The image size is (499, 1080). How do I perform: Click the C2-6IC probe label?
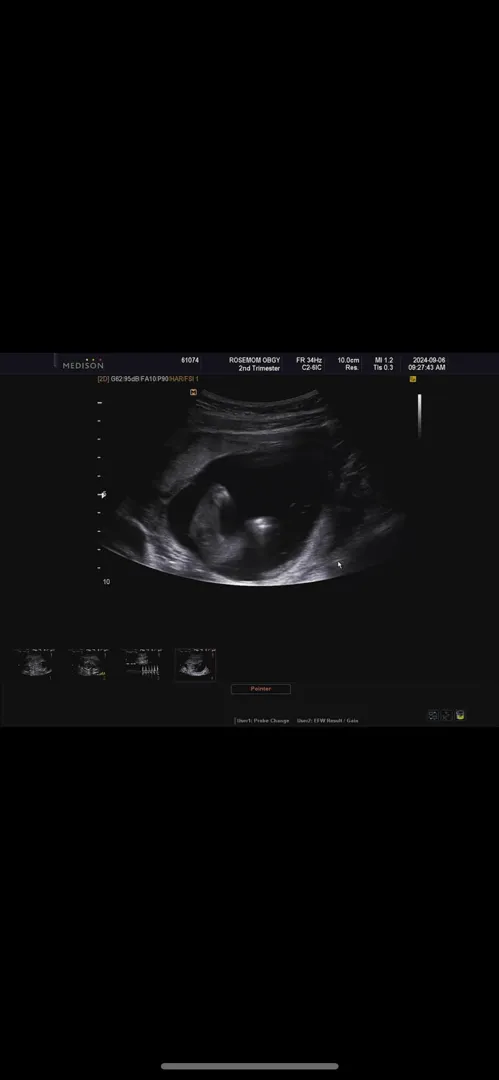pos(312,368)
